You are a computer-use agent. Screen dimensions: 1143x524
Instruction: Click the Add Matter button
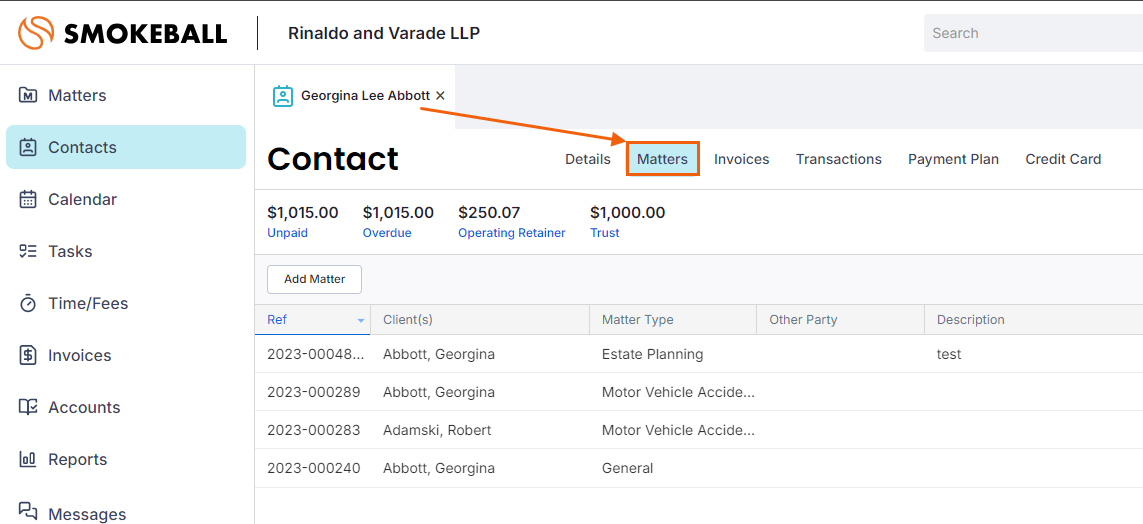tap(314, 279)
